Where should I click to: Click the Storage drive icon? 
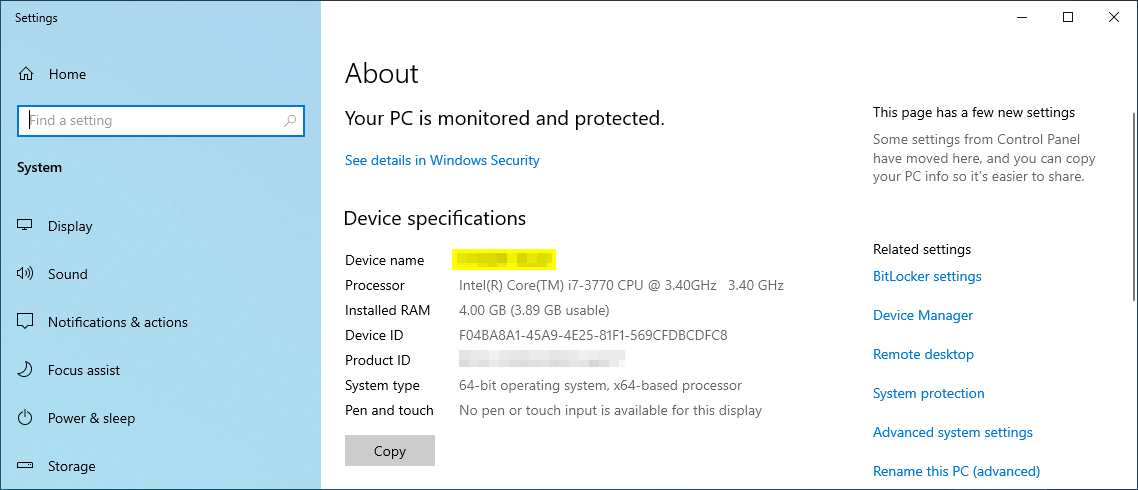click(26, 466)
